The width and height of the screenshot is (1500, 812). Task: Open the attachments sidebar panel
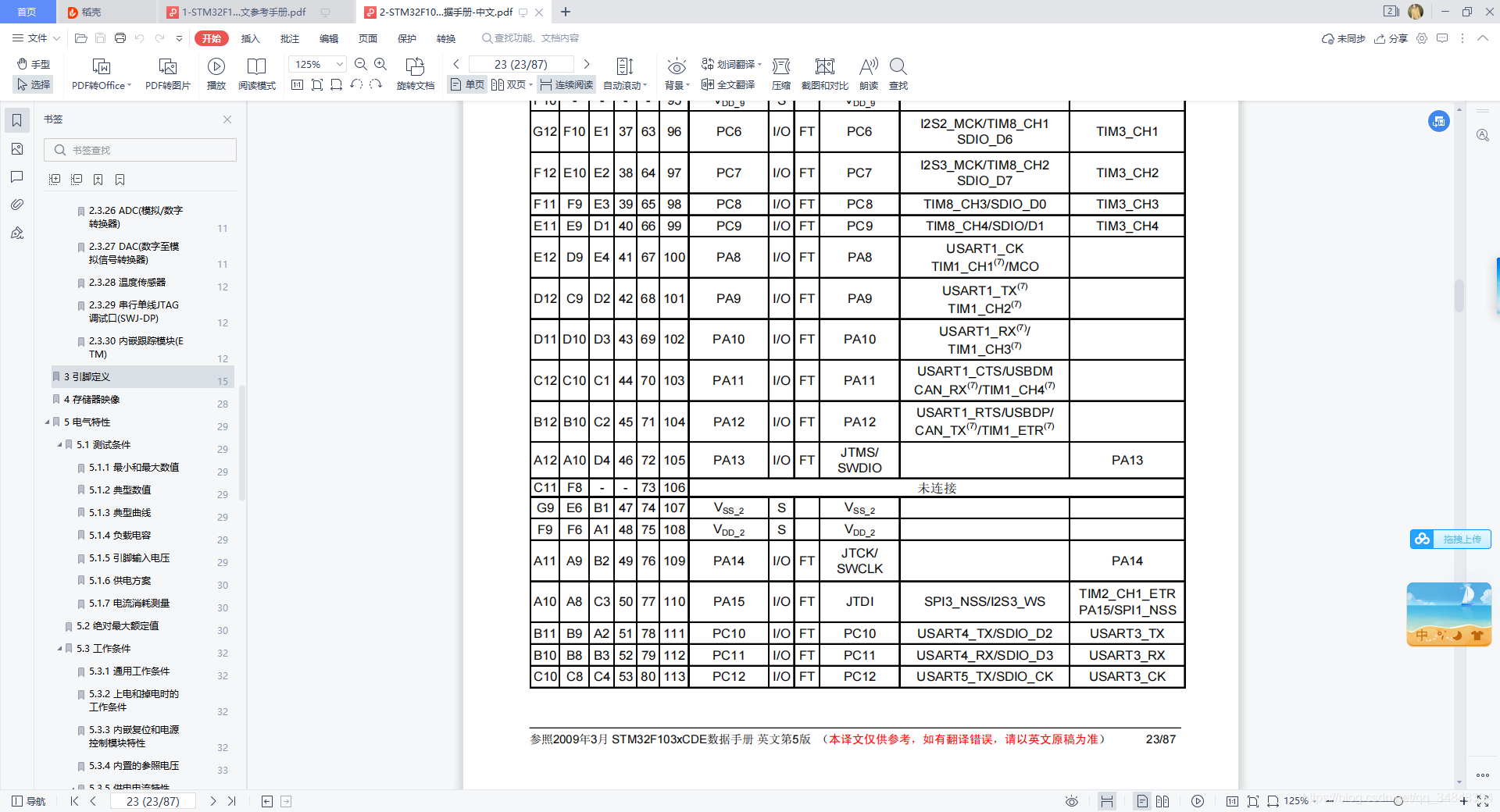17,205
